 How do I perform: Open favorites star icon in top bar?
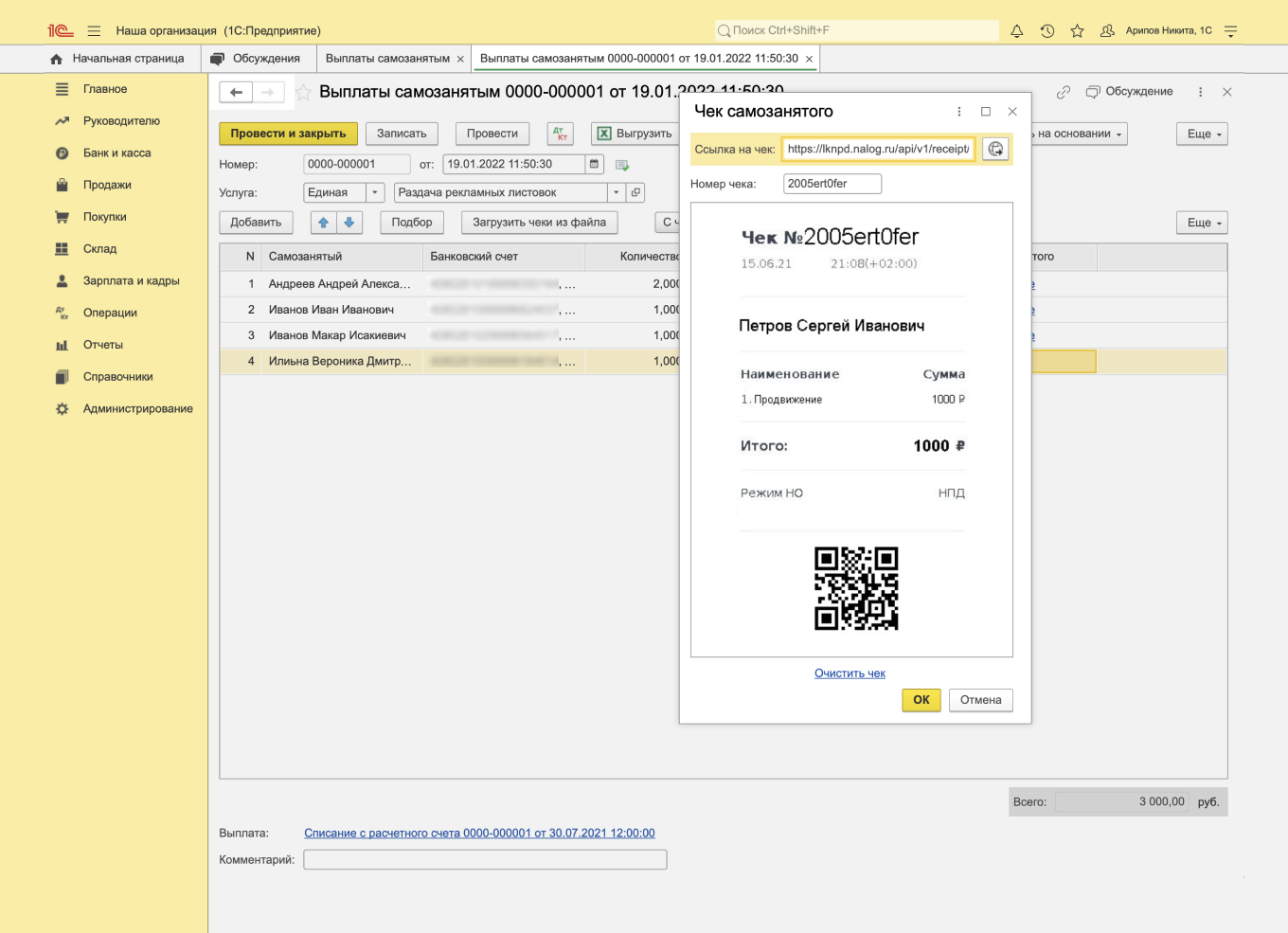coord(1077,31)
